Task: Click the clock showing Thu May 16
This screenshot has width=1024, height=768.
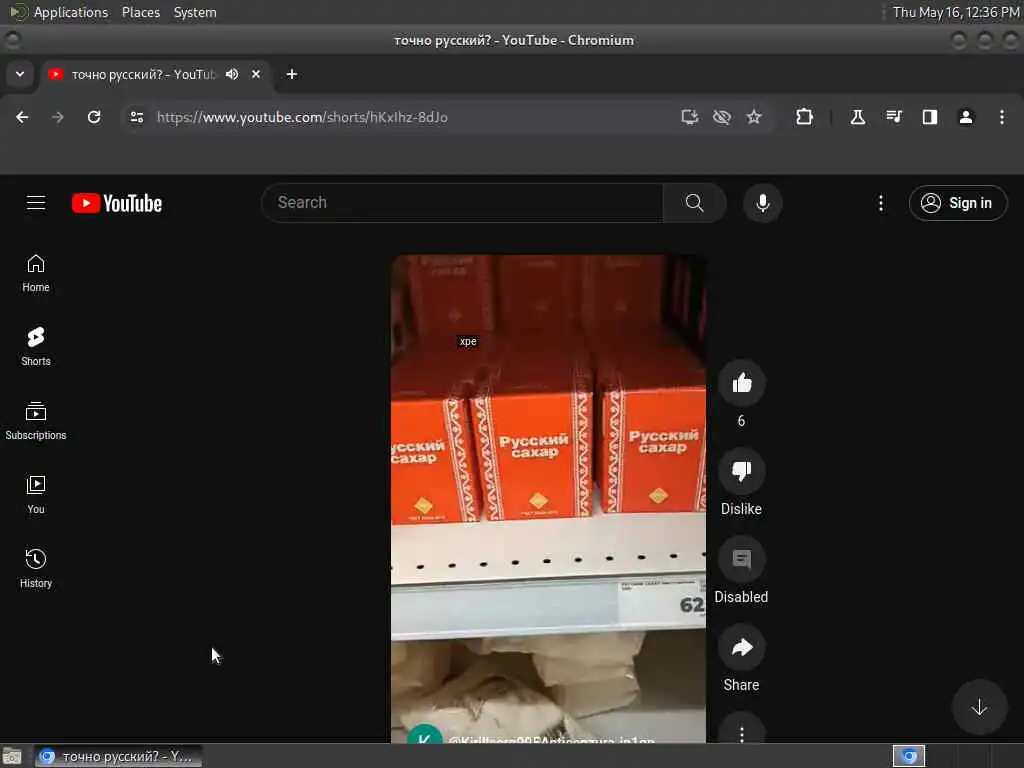Action: [x=956, y=12]
